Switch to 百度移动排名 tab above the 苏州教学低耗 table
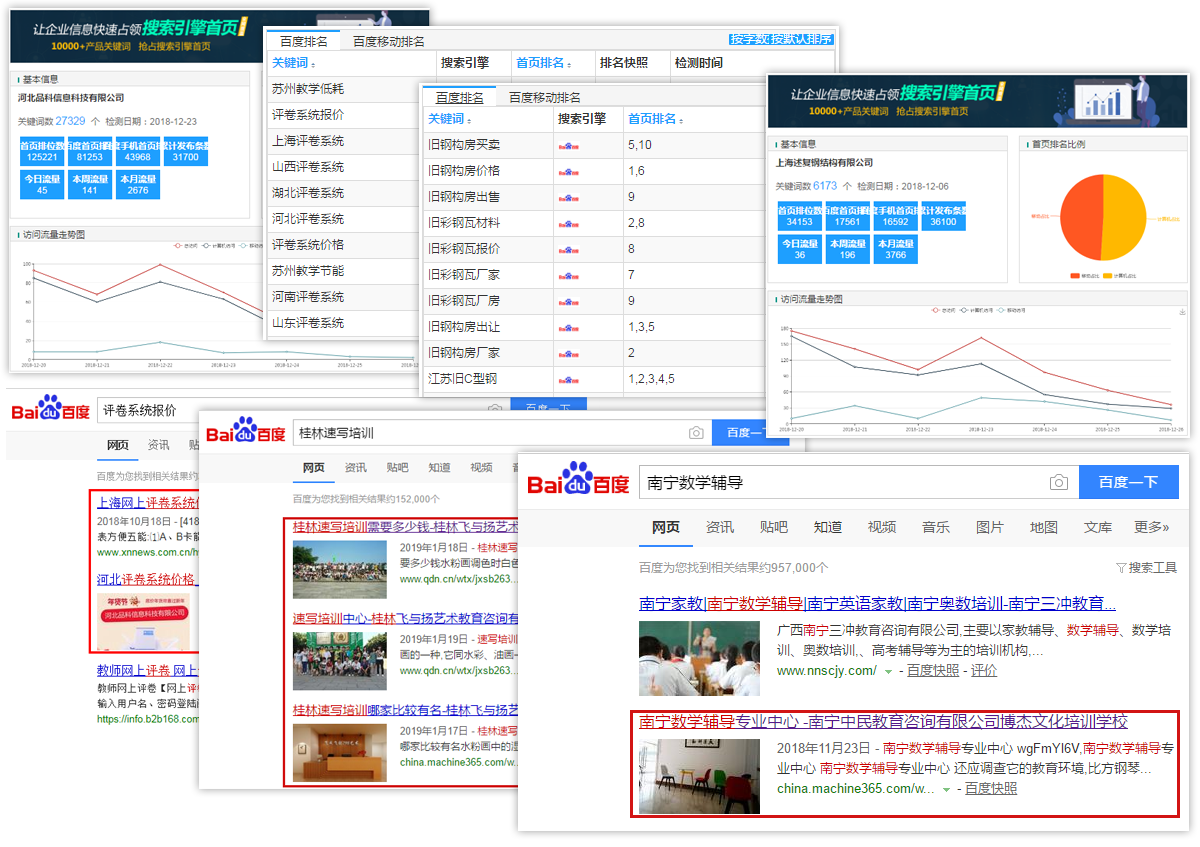Viewport: 1200px width, 847px height. (x=389, y=41)
